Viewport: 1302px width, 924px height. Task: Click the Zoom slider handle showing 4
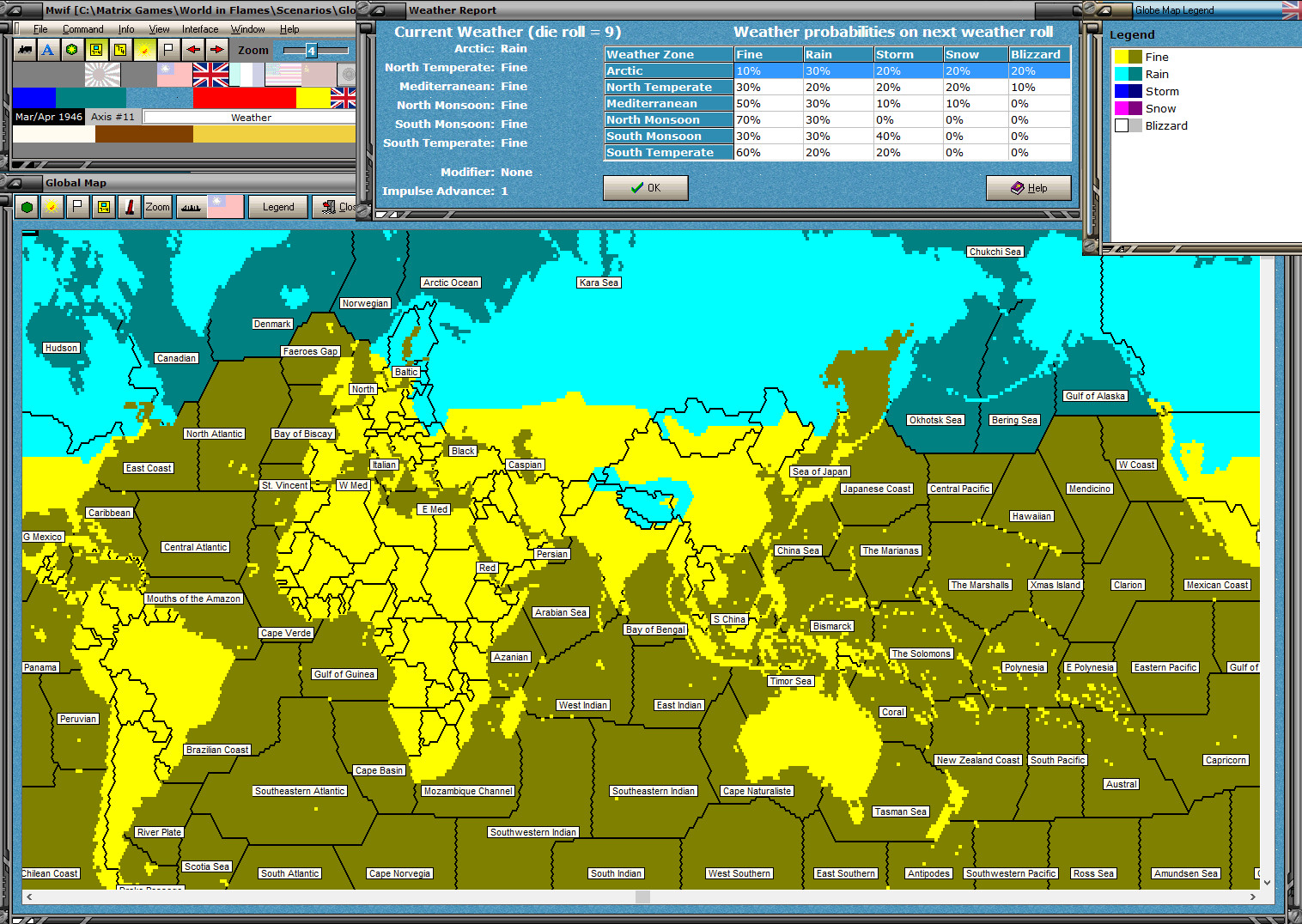(x=312, y=51)
